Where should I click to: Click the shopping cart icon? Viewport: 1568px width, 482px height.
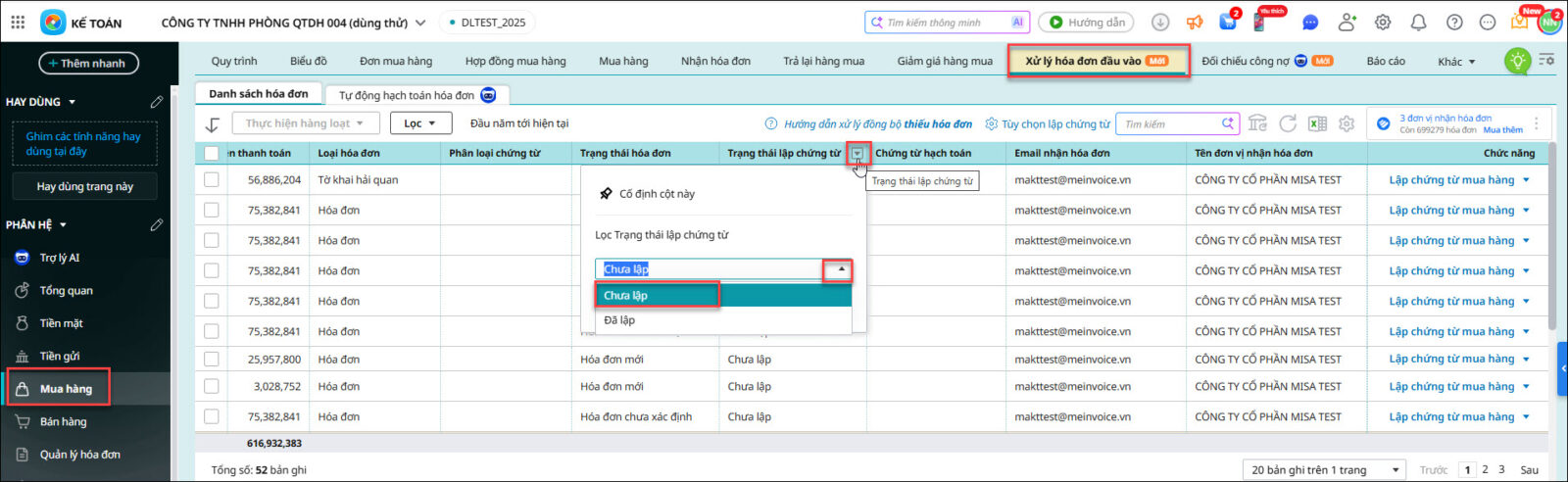tap(1227, 22)
